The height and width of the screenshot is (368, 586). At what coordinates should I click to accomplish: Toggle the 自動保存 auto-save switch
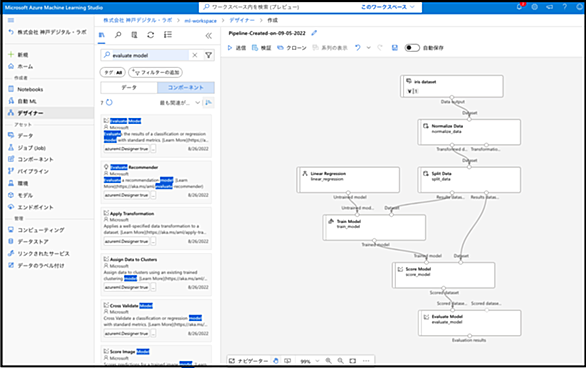click(412, 48)
